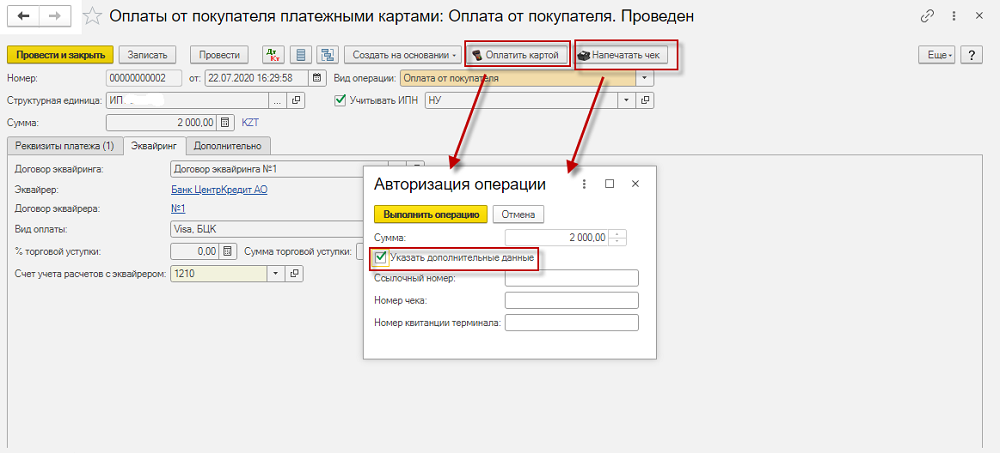Viewport: 1000px width, 453px height.
Task: Select the Эквайринг tab
Action: [154, 145]
